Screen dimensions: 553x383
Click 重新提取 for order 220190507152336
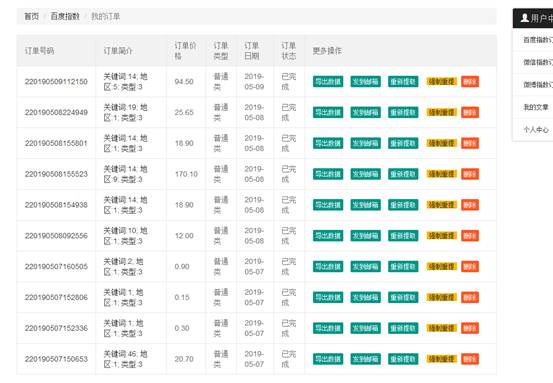point(403,328)
